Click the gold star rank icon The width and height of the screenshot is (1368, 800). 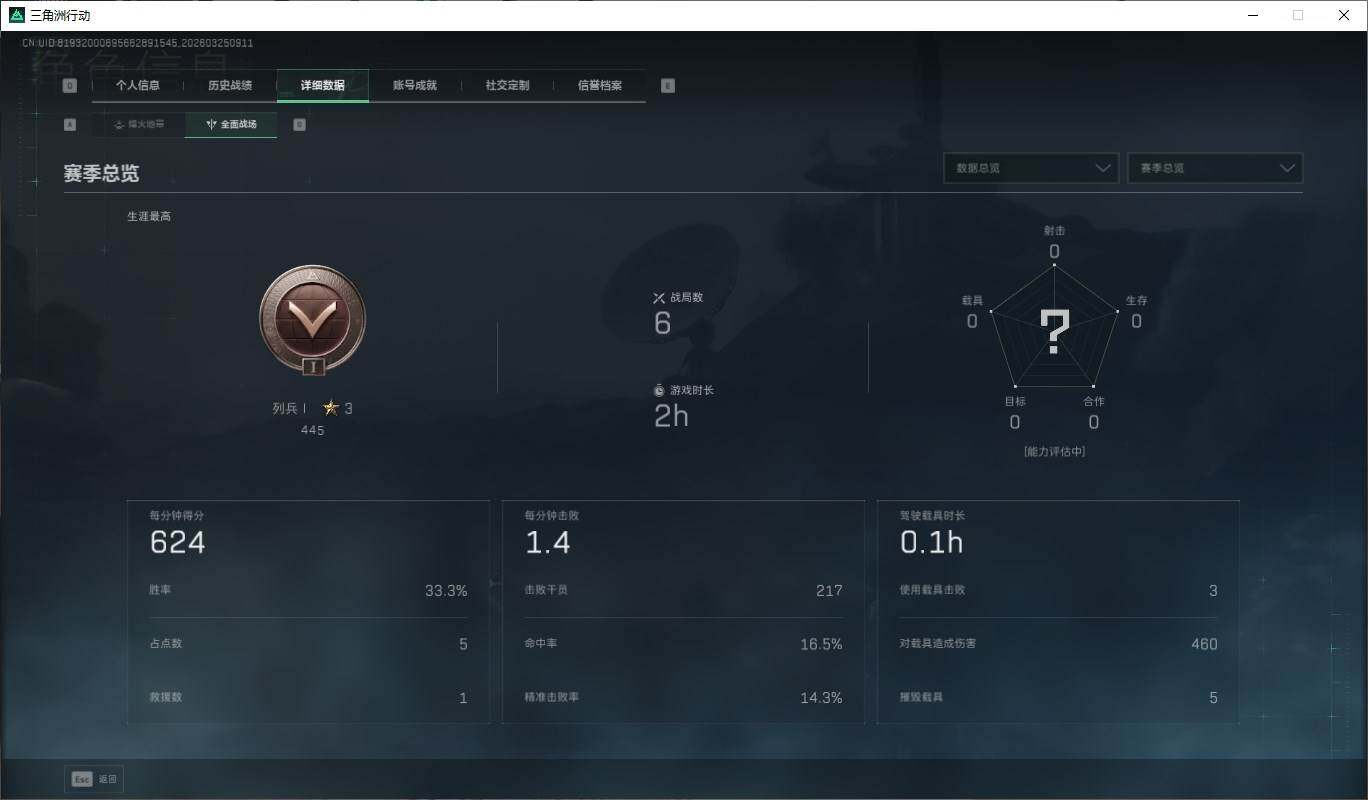pyautogui.click(x=331, y=408)
